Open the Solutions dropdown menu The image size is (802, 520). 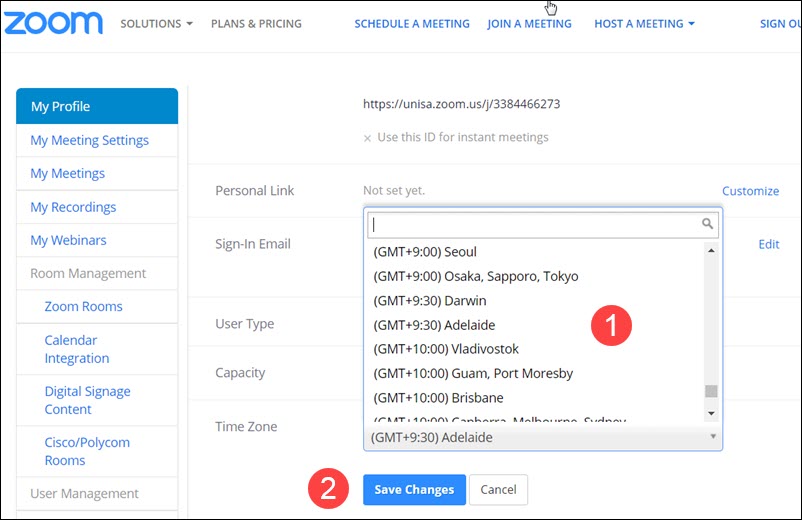pyautogui.click(x=156, y=24)
